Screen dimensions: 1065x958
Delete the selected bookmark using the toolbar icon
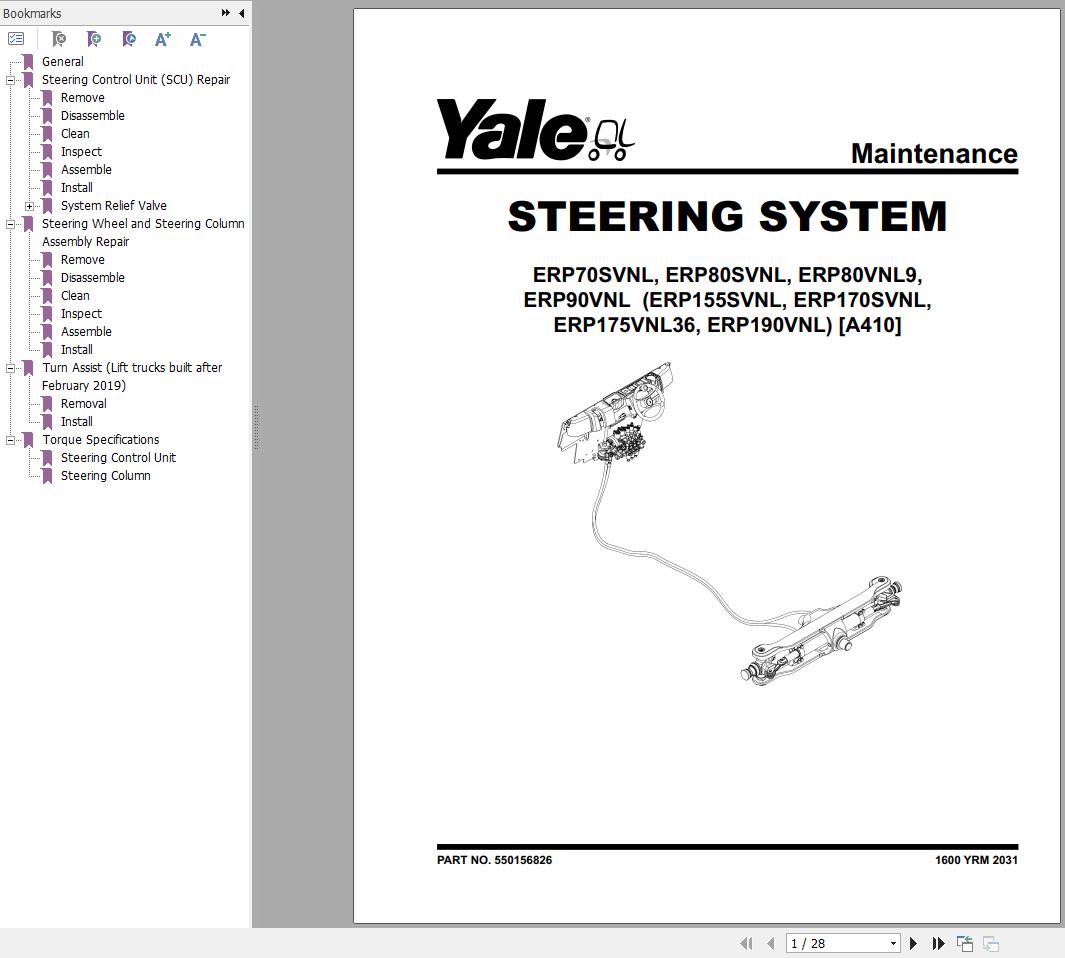click(58, 38)
